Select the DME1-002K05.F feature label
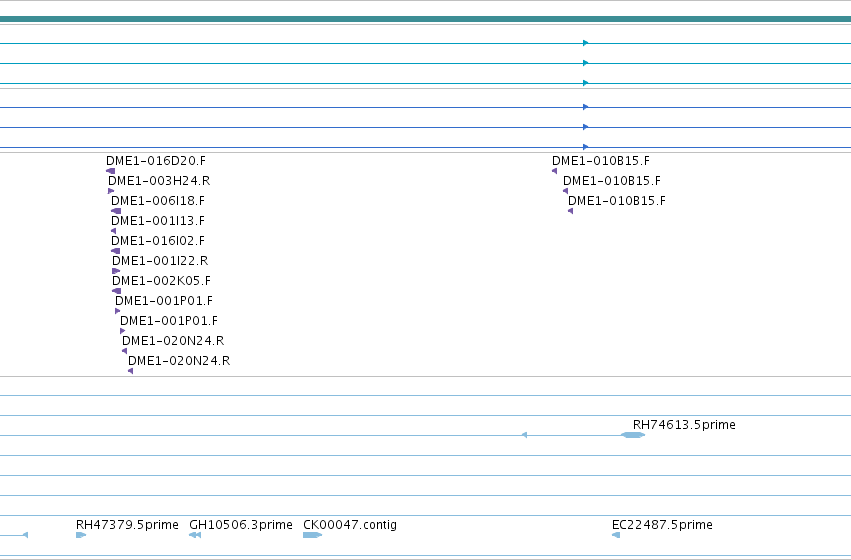Image resolution: width=851 pixels, height=560 pixels. [x=161, y=281]
